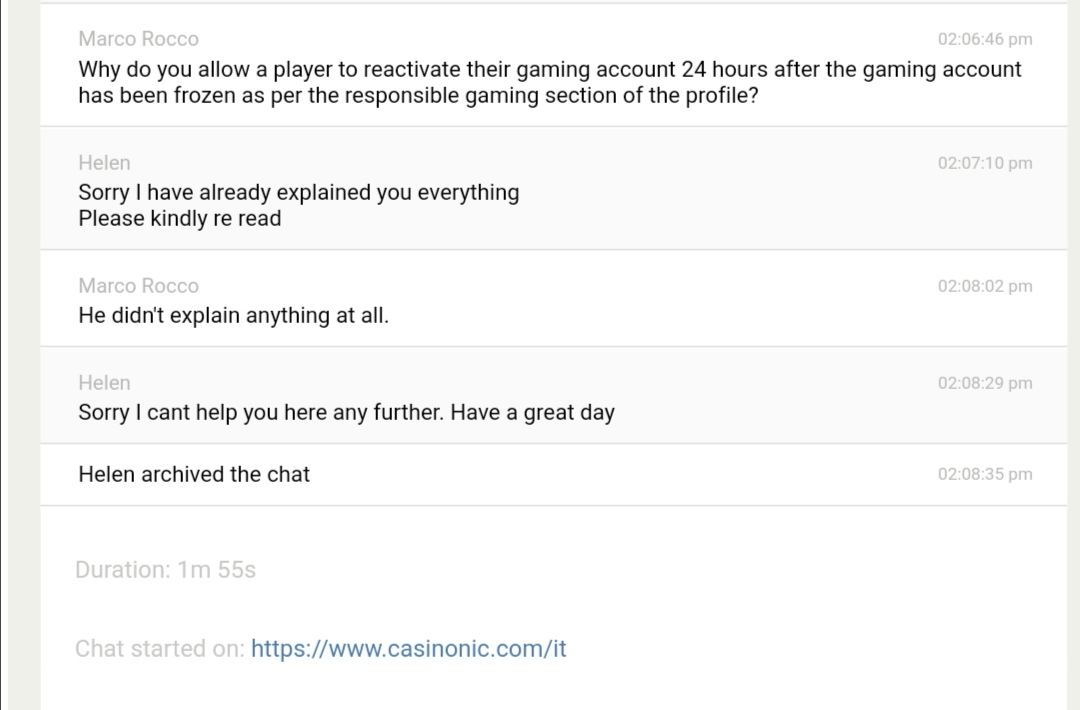Click the Marco Rocco name above the 24 hours question
Screen dimensions: 1080x710
tap(138, 39)
